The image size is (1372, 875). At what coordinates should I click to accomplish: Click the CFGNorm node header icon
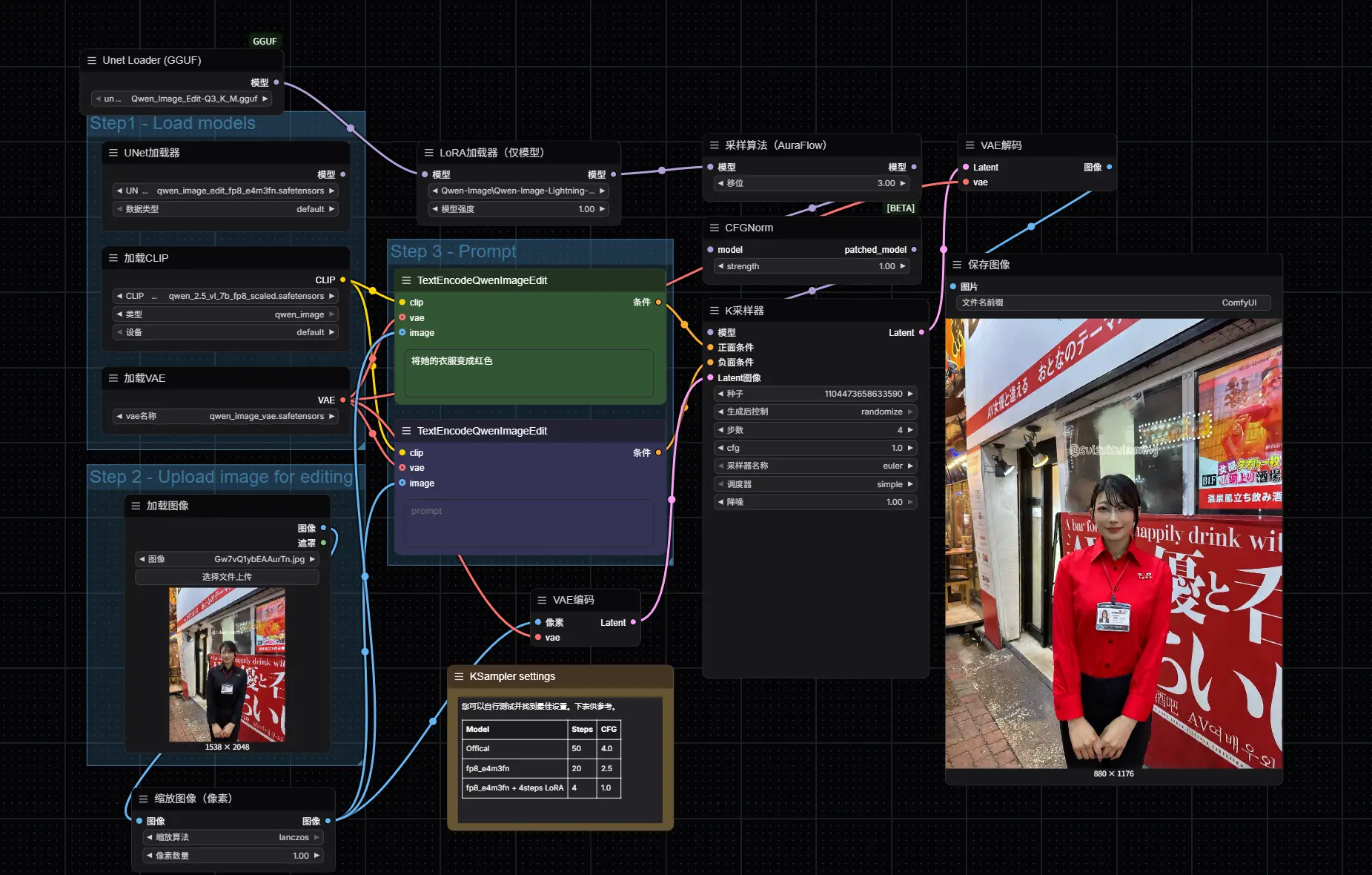point(715,228)
